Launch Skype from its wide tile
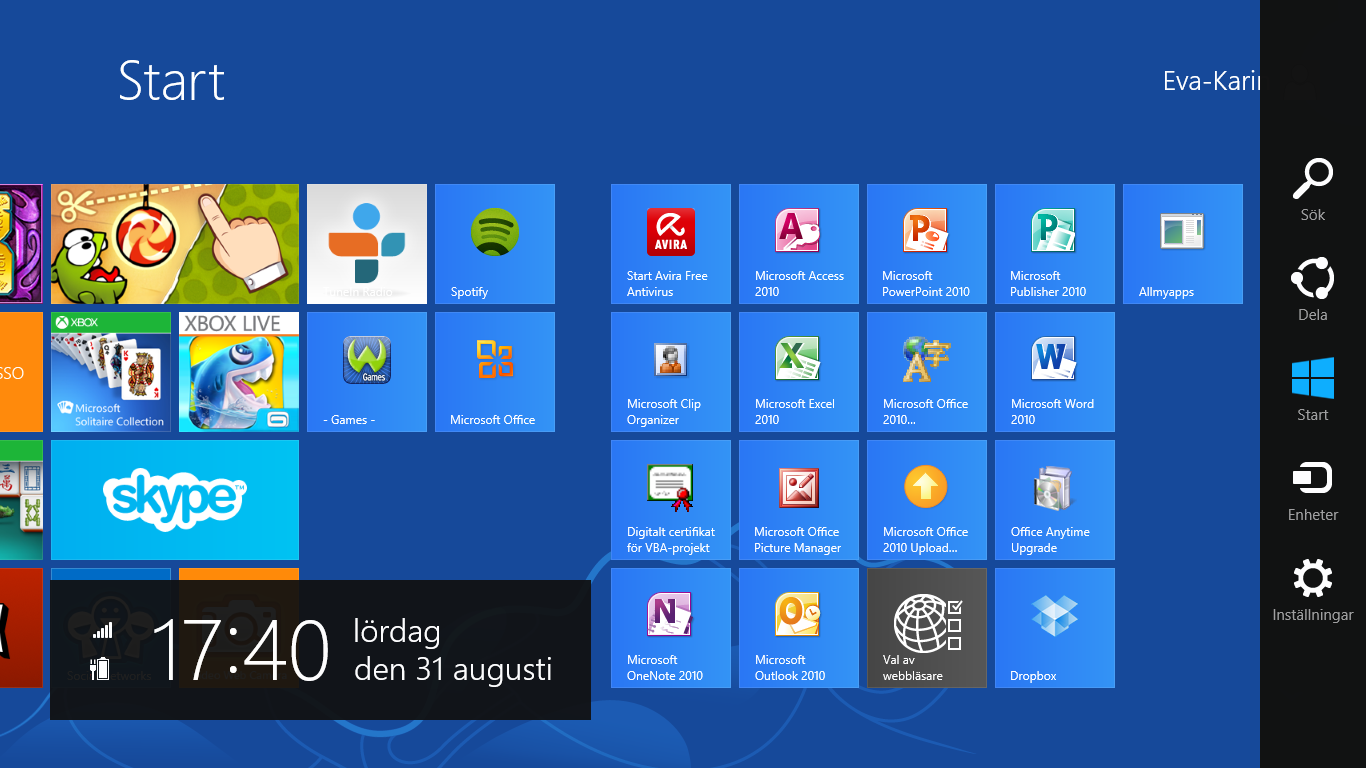This screenshot has width=1366, height=768. pos(175,500)
